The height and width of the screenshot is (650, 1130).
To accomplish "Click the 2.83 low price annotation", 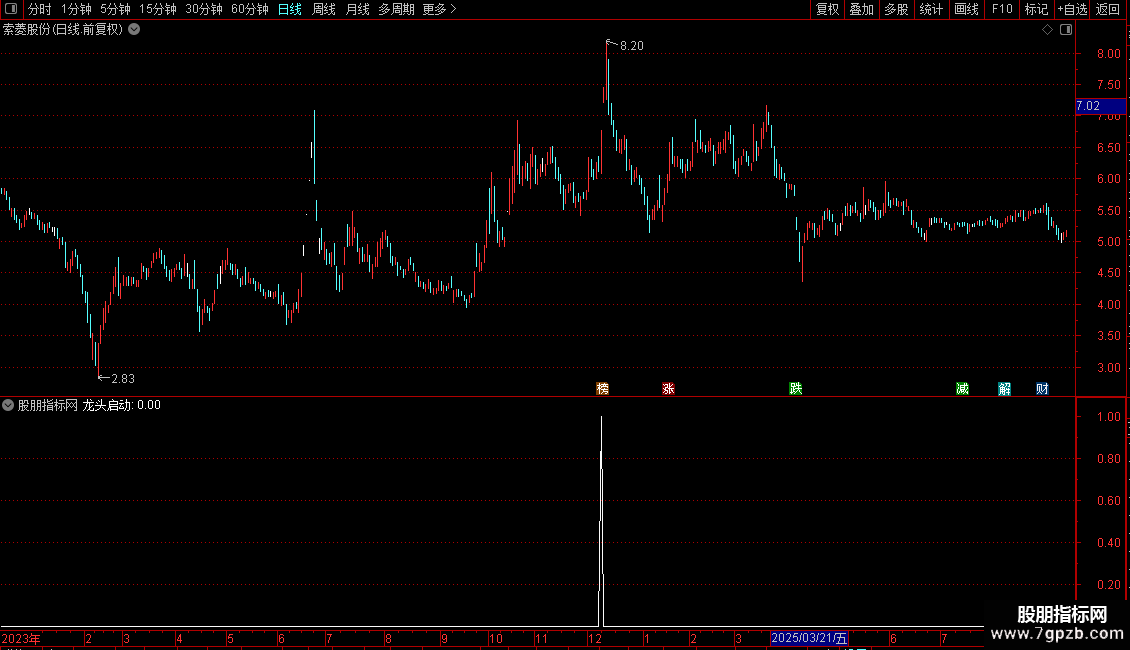I will [x=123, y=379].
